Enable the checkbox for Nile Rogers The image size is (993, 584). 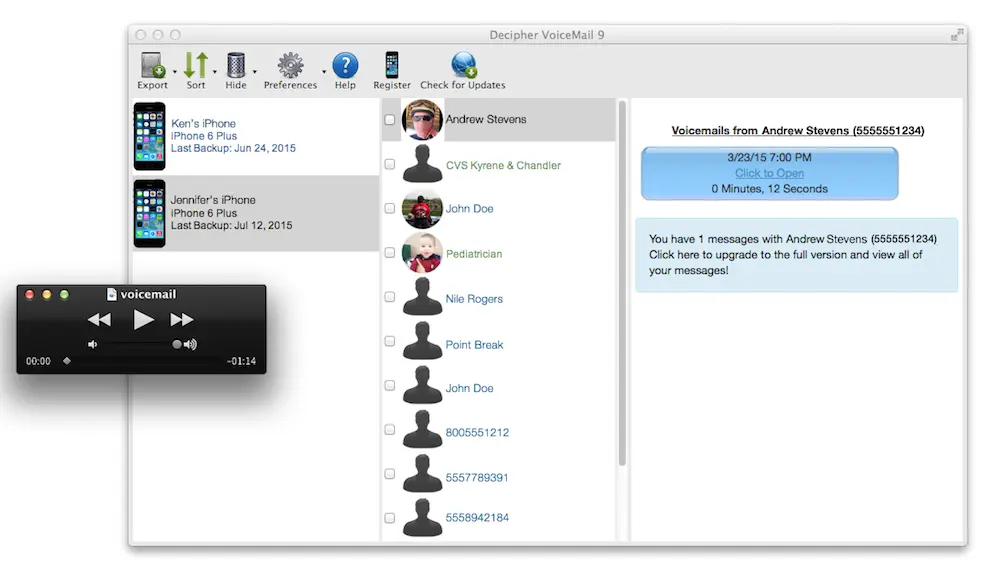(x=389, y=298)
